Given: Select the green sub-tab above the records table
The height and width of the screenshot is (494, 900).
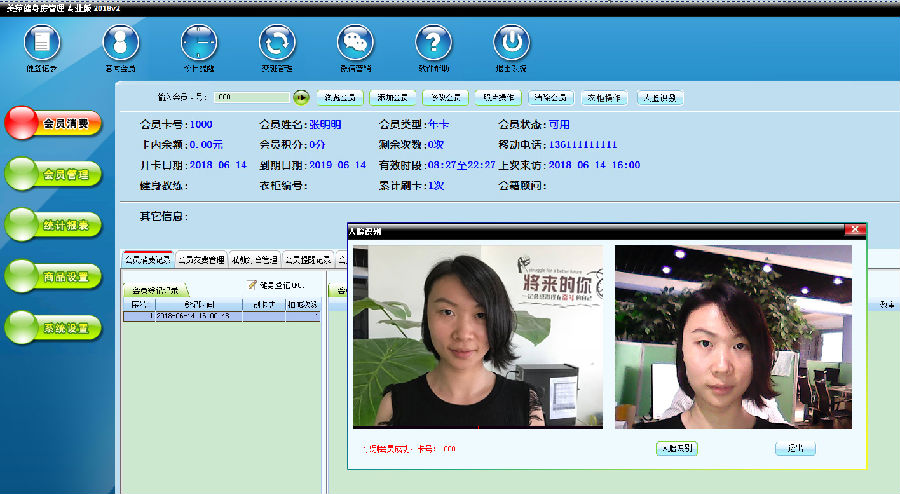Looking at the screenshot, I should tap(156, 290).
